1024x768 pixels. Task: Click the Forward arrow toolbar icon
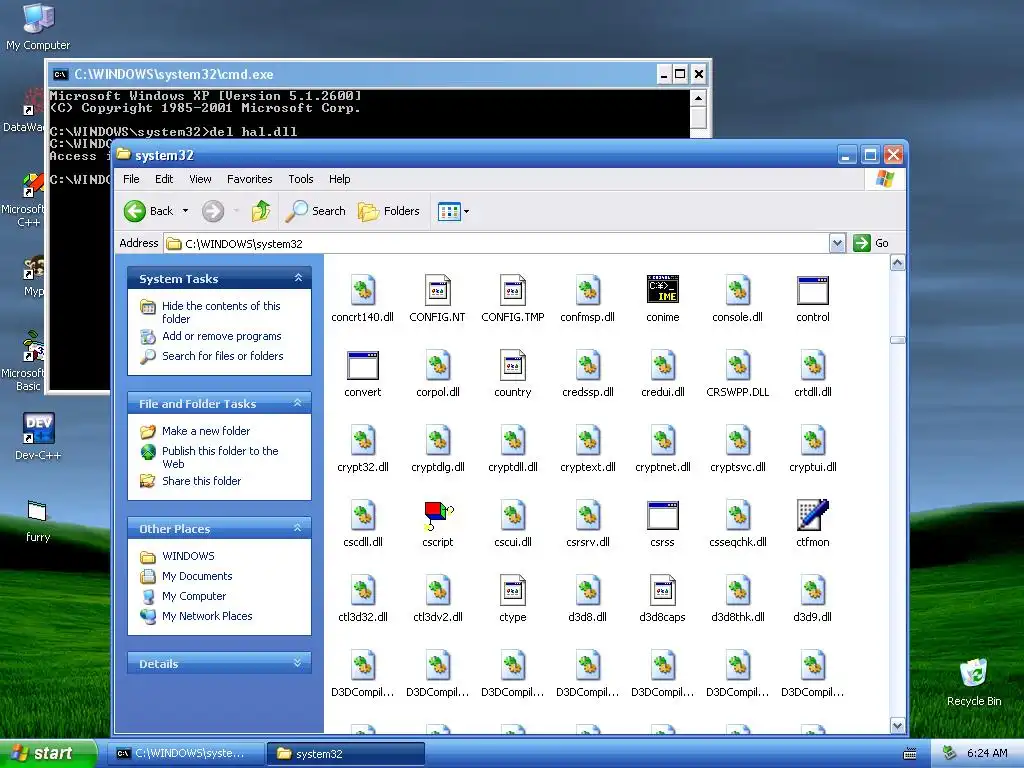pyautogui.click(x=213, y=211)
